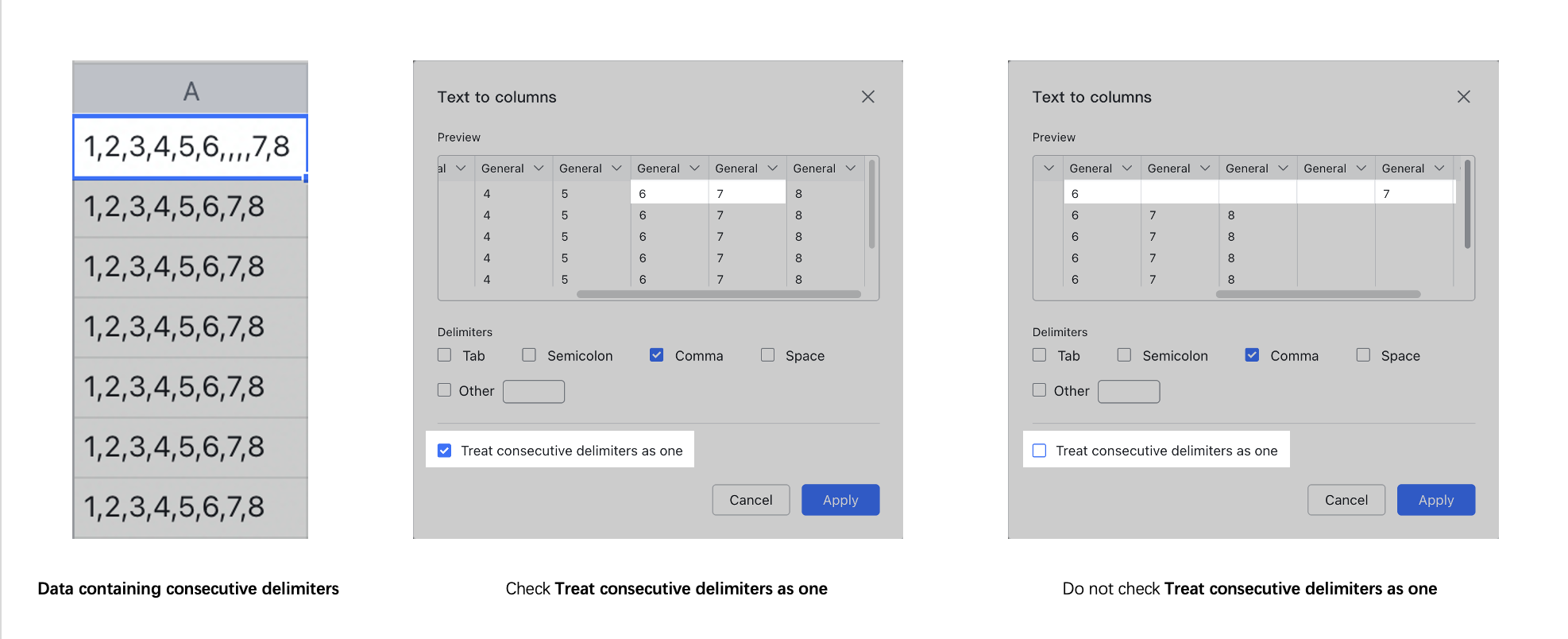
Task: Click Cancel in the right dialog
Action: click(x=1346, y=500)
